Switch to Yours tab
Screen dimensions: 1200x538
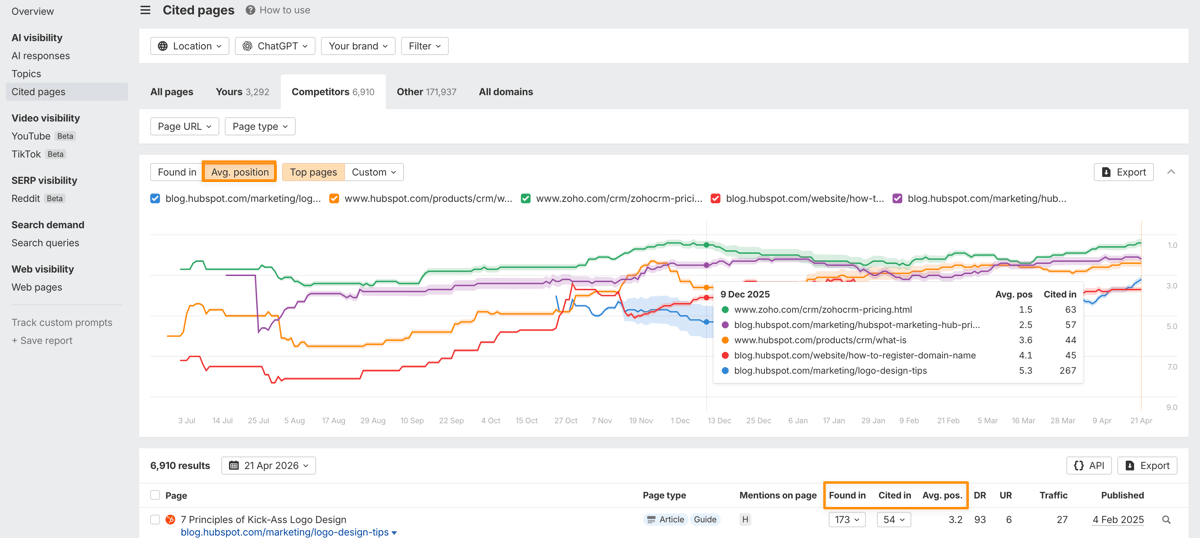(242, 92)
